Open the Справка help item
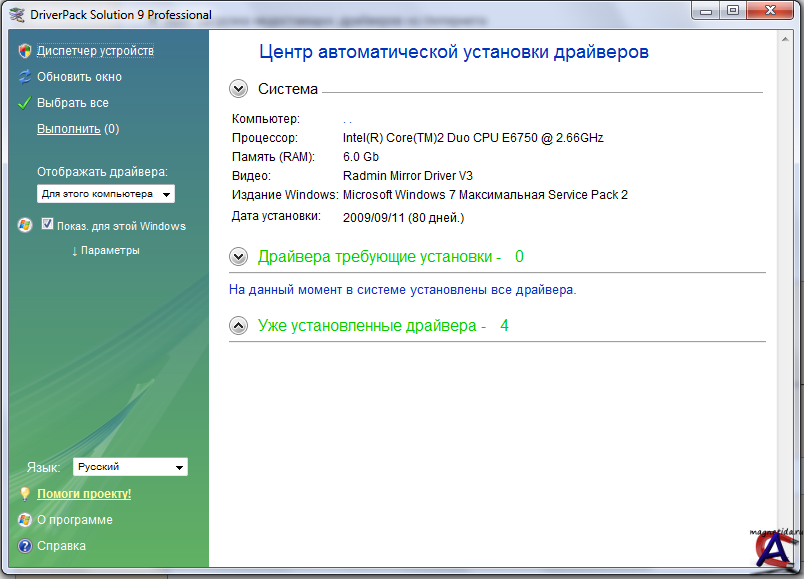 (x=61, y=546)
